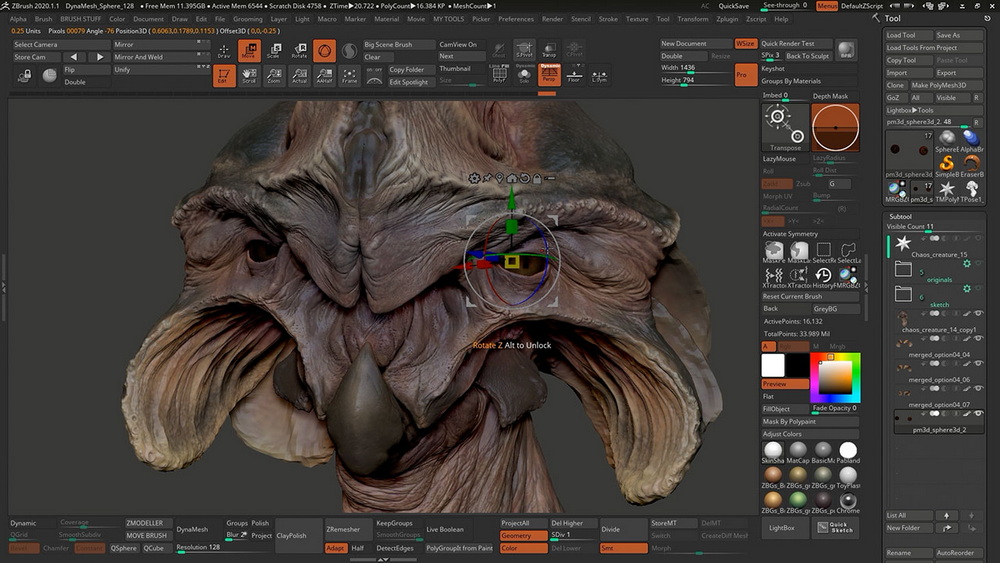
Task: Expand the sketch folder in Subtool
Action: (x=903, y=293)
